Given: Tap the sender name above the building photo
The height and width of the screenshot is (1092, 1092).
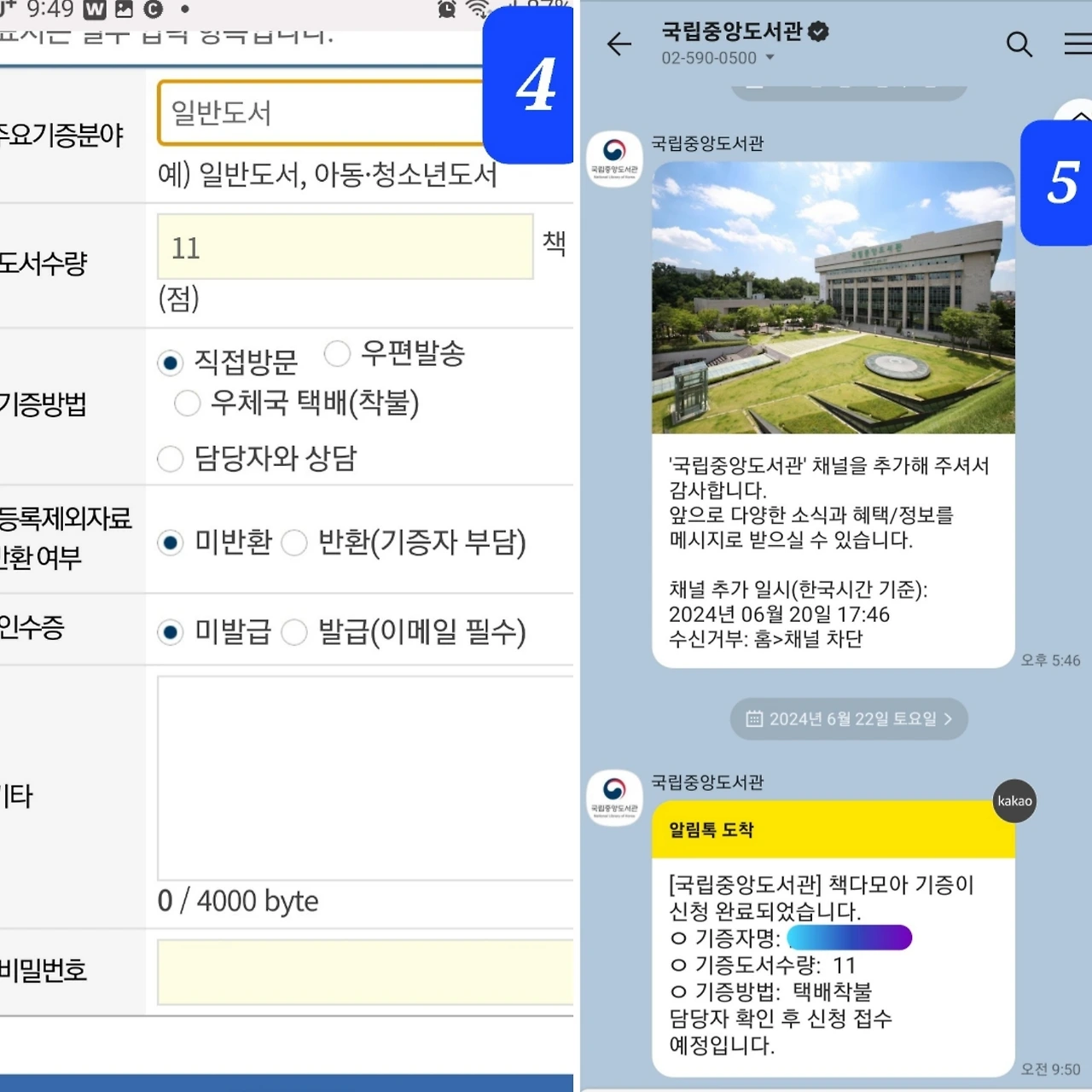Looking at the screenshot, I should [707, 143].
